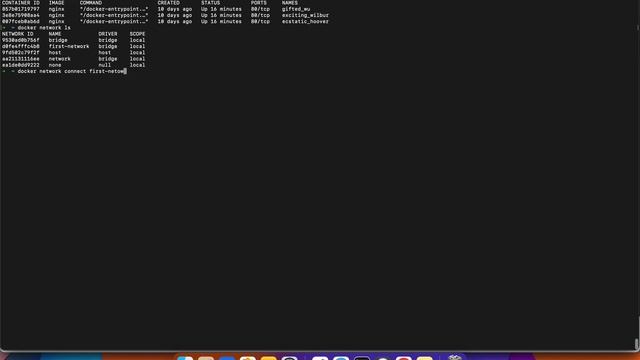
Task: Select container name ecstatic_hoover
Action: click(305, 21)
